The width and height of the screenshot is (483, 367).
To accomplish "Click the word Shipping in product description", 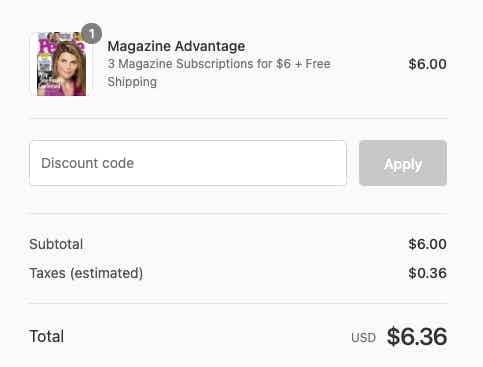I will [132, 82].
